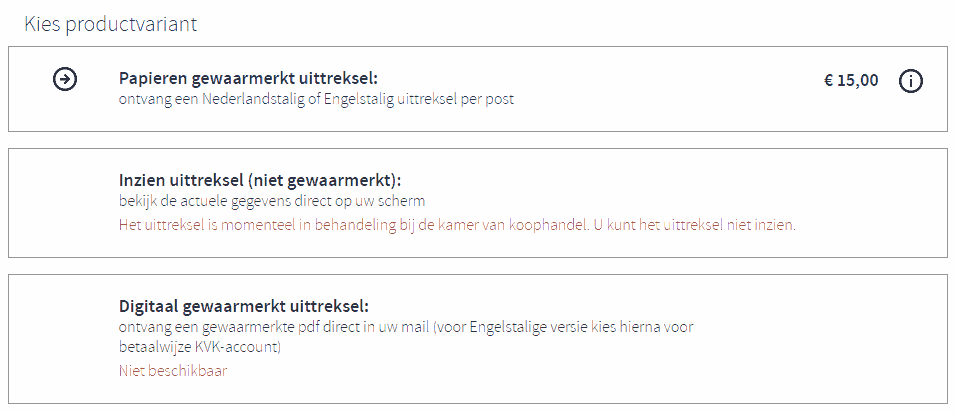Select the € 15,00 price label
The width and height of the screenshot is (955, 413).
point(851,80)
